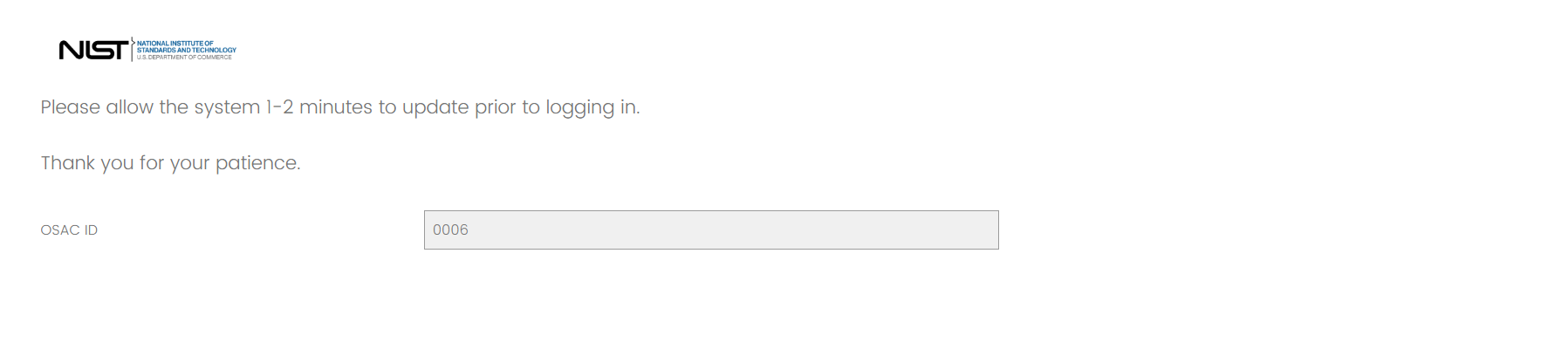This screenshot has height=363, width=1568.
Task: Click the word 'Please' at message start
Action: coord(70,107)
